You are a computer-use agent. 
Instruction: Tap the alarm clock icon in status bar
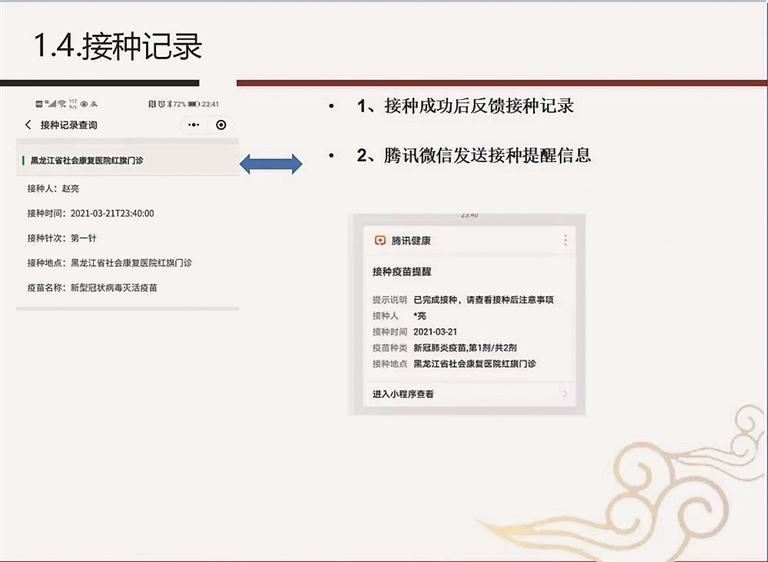tap(161, 104)
